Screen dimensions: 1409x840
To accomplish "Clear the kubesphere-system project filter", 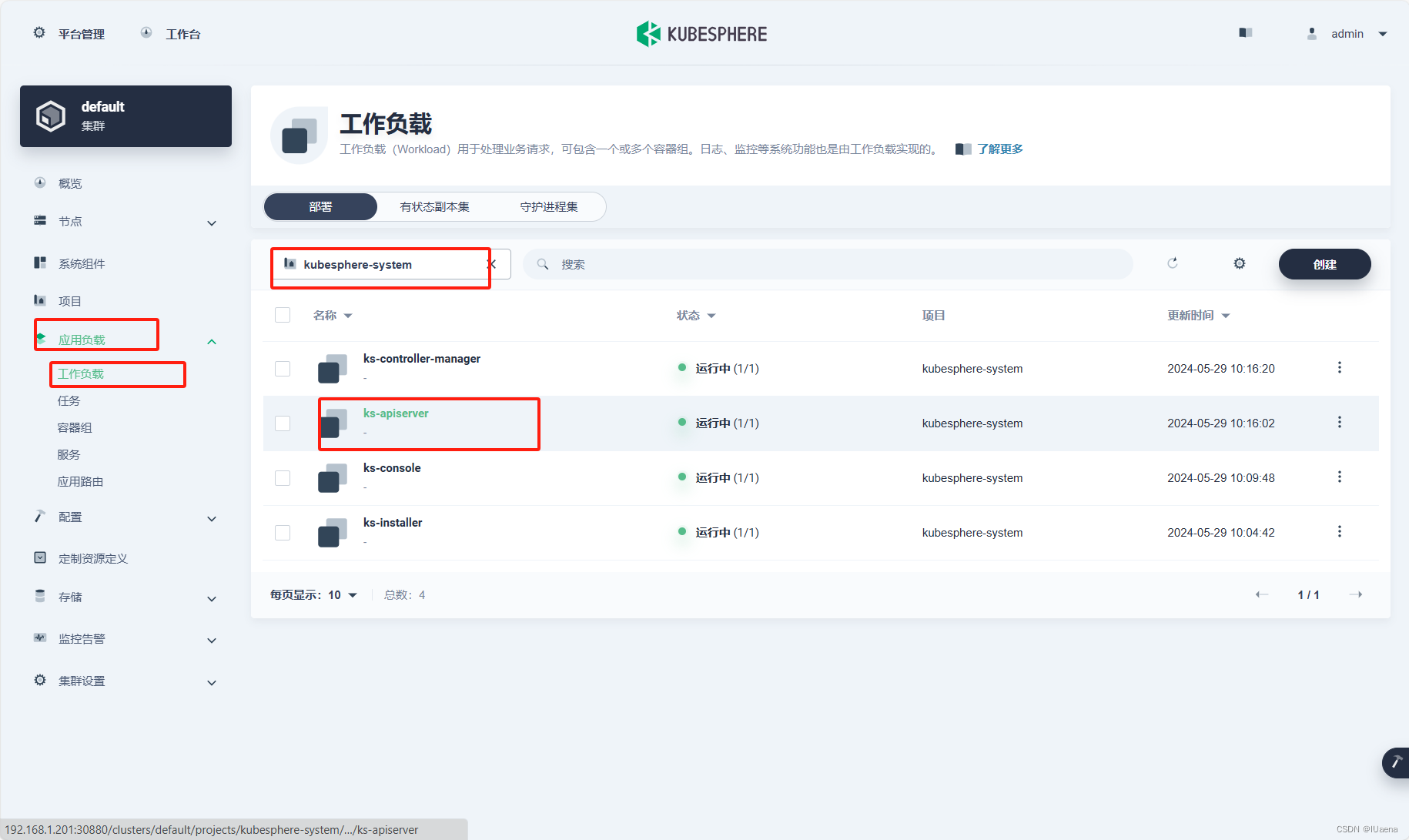I will click(x=492, y=264).
